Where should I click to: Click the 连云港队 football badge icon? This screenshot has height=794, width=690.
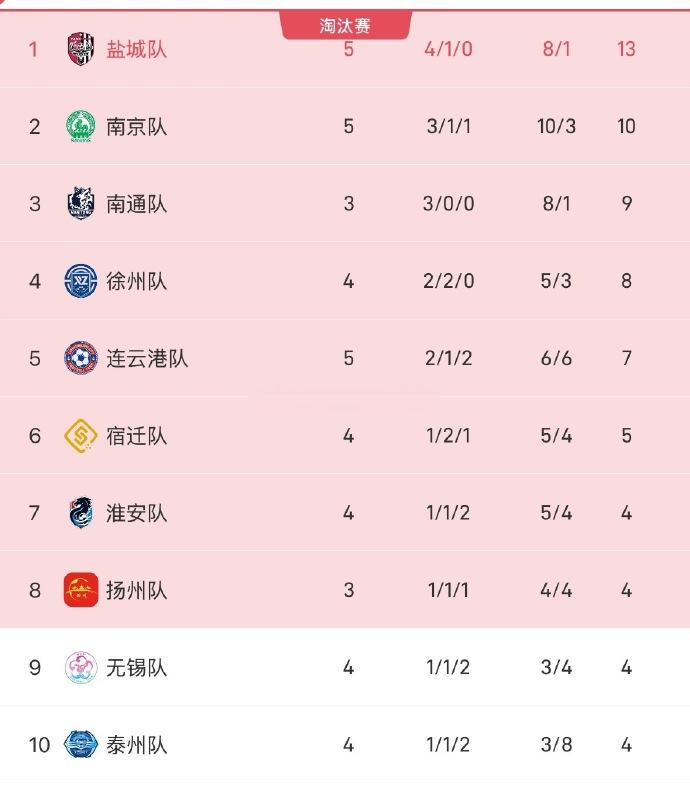(81, 358)
